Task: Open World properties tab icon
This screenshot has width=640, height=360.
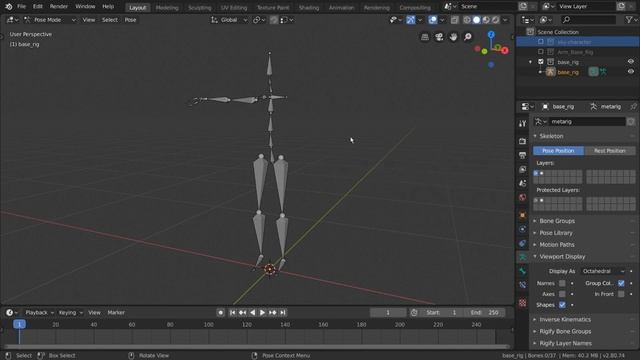Action: [522, 197]
